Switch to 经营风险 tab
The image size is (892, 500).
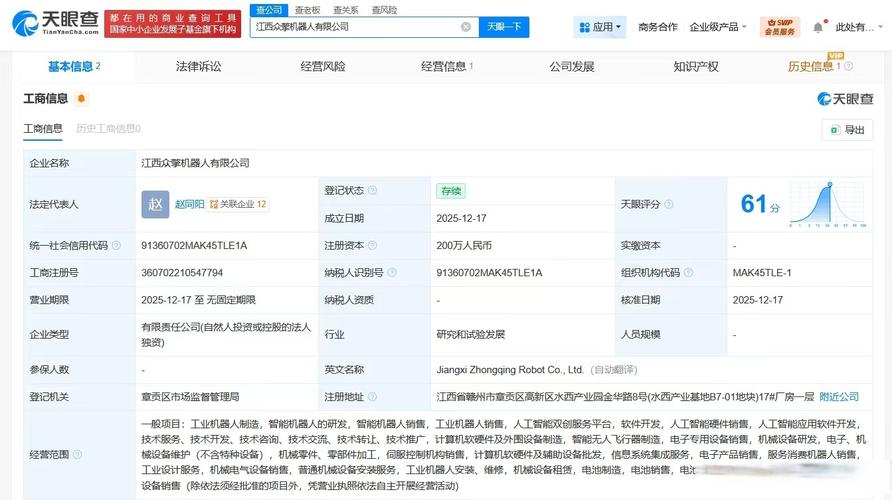tap(323, 67)
